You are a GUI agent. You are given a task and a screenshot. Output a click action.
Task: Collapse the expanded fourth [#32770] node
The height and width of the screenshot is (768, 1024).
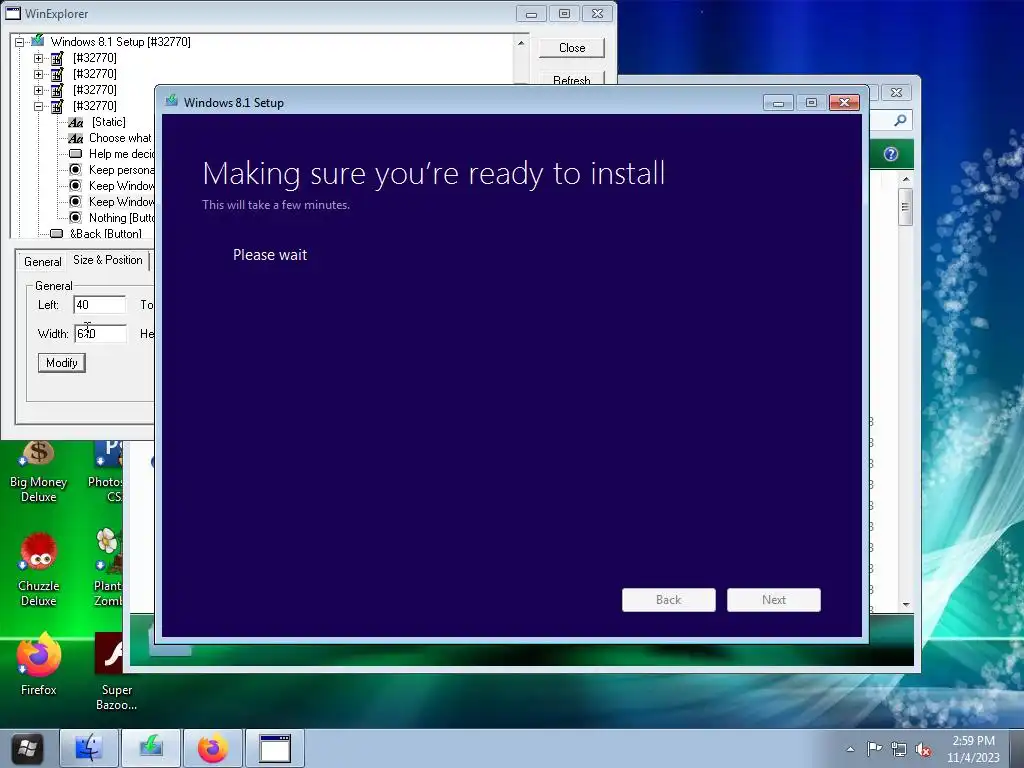39,106
